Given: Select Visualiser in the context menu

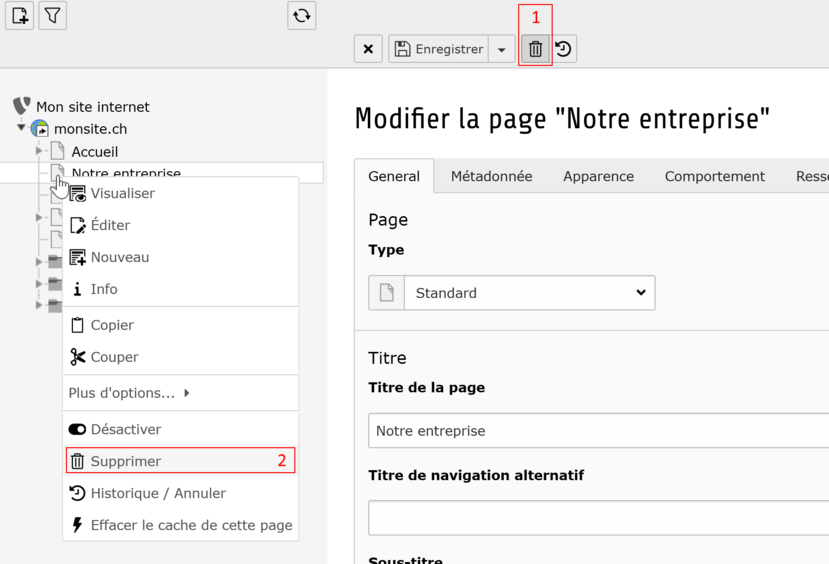Looking at the screenshot, I should point(122,193).
